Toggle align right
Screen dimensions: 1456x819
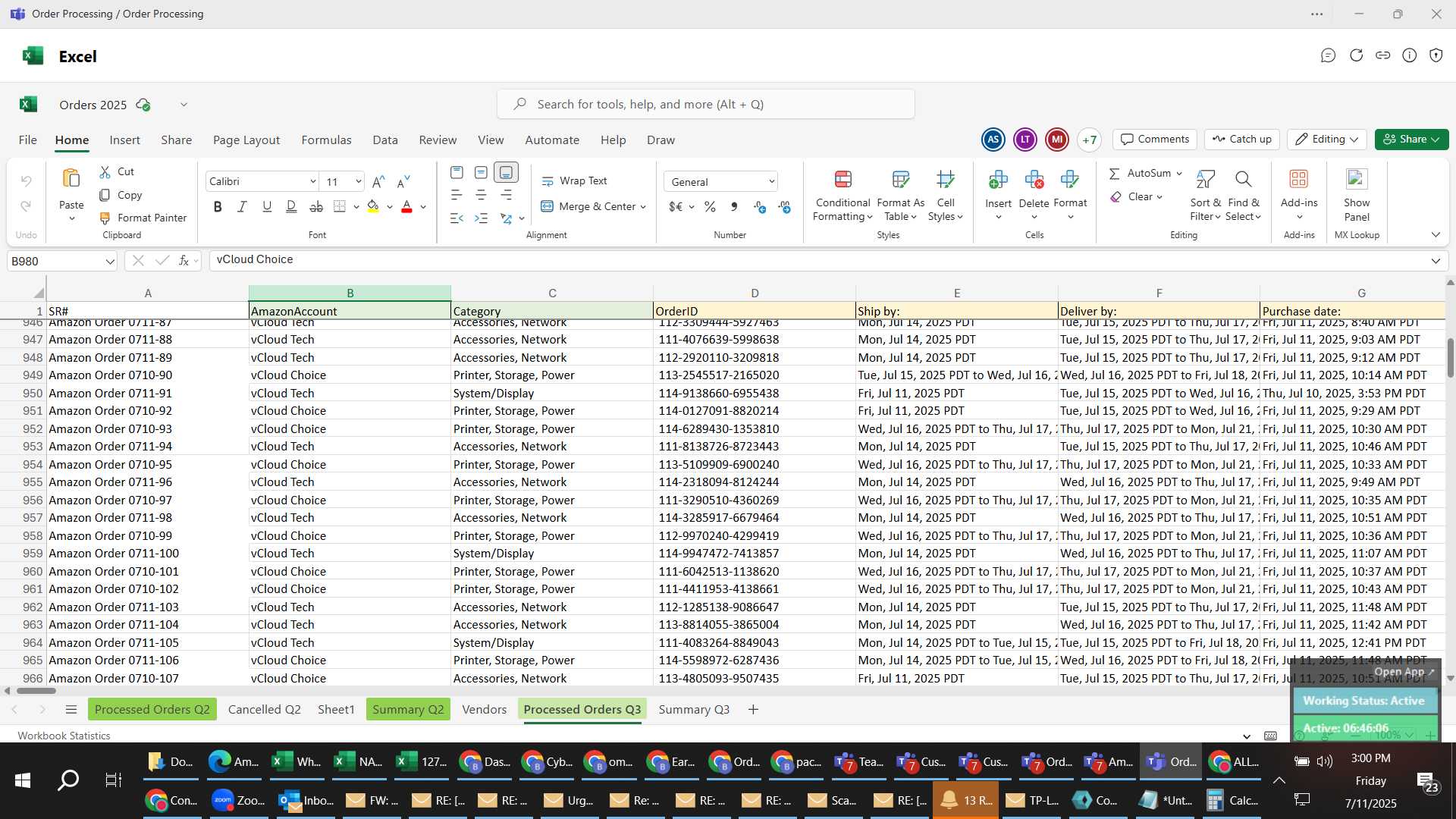[x=506, y=195]
